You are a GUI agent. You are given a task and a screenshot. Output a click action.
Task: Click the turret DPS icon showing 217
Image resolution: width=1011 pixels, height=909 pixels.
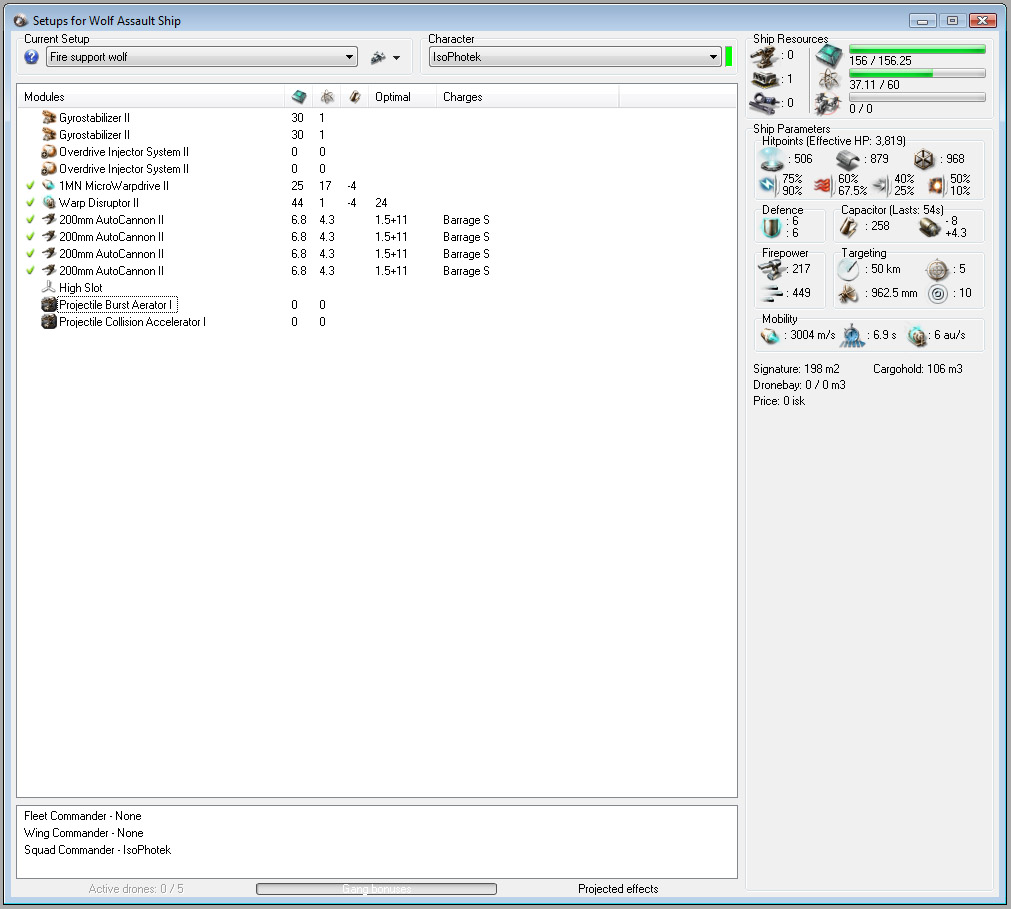pos(772,269)
